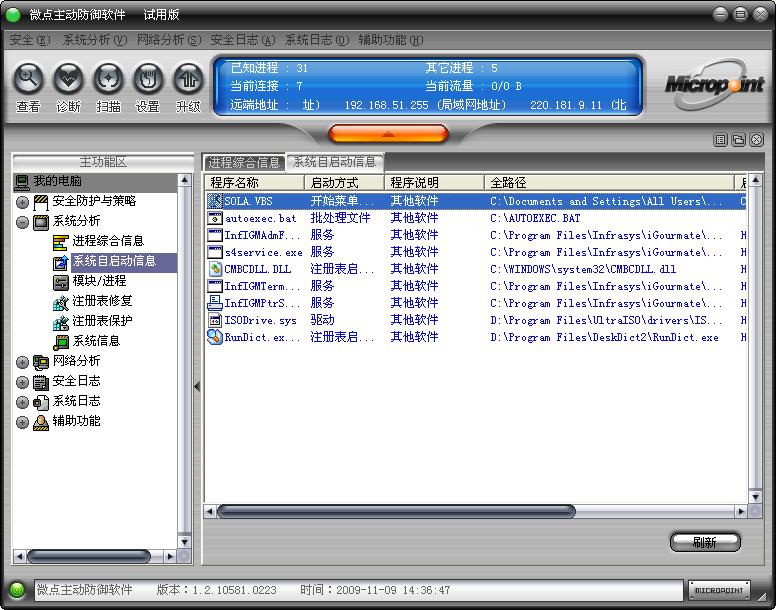Switch to the 进程综合信息 tab
The image size is (776, 610).
click(x=244, y=162)
